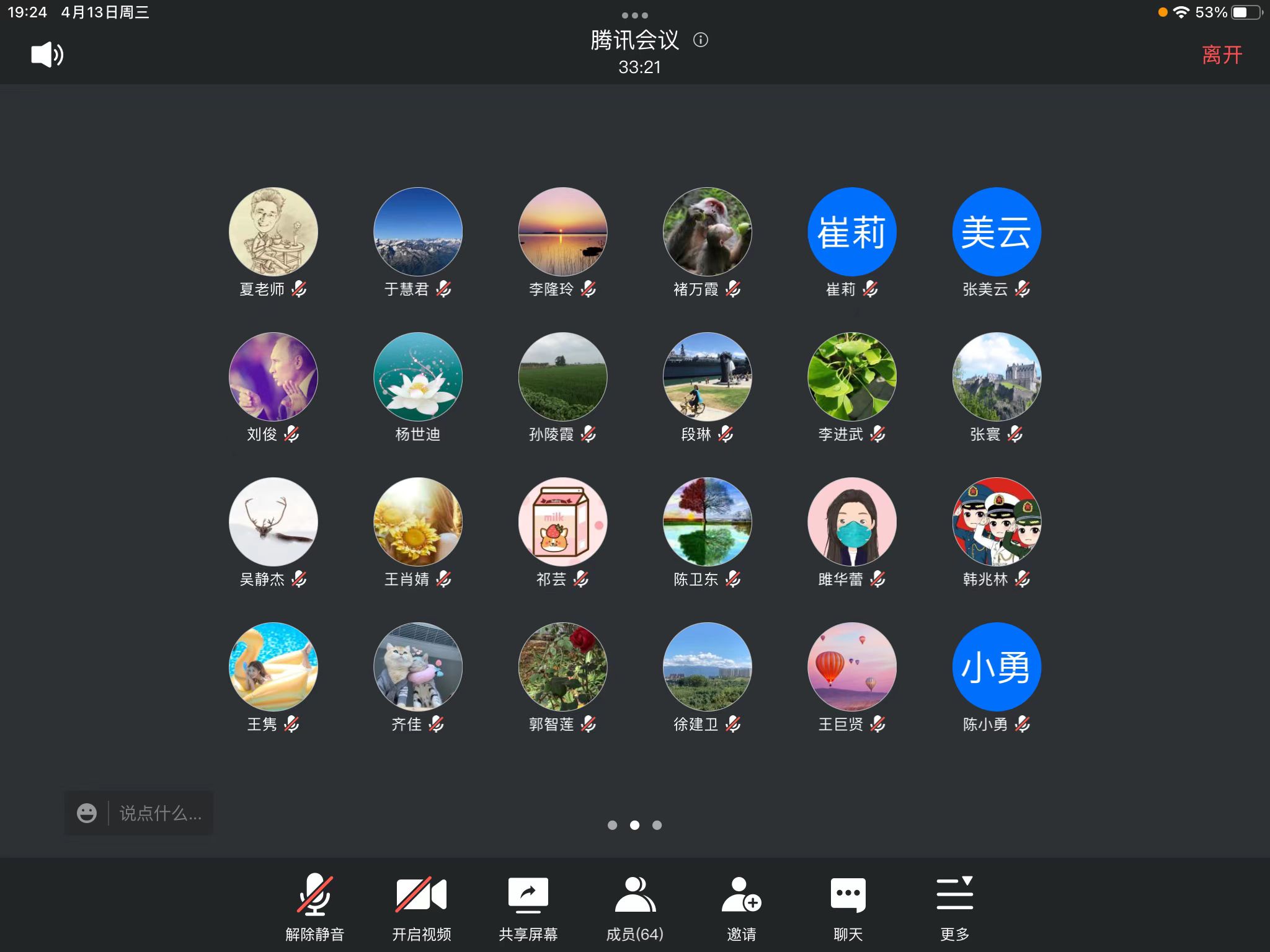Image resolution: width=1270 pixels, height=952 pixels.
Task: Expand the 更多 more options menu
Action: coord(954,895)
